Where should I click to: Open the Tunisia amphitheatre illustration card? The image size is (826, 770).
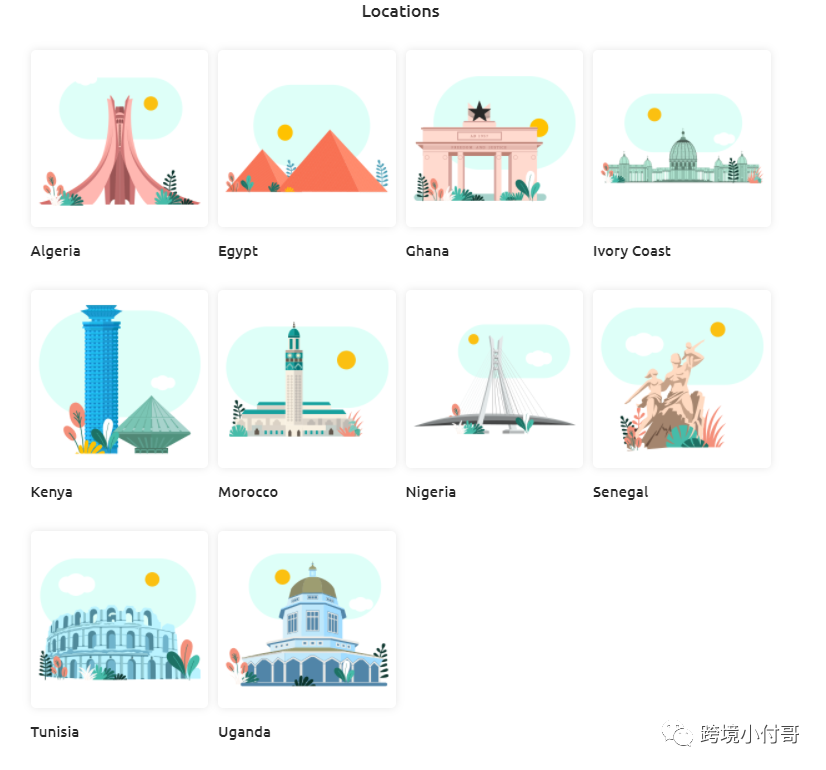pyautogui.click(x=120, y=620)
